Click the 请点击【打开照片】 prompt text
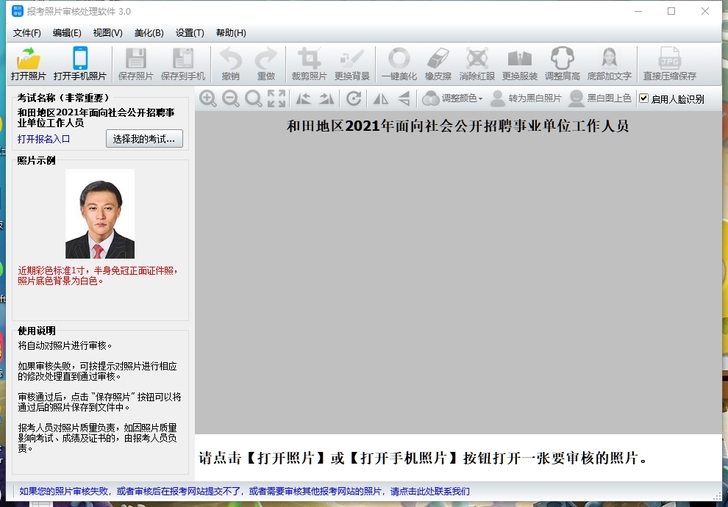 [423, 458]
